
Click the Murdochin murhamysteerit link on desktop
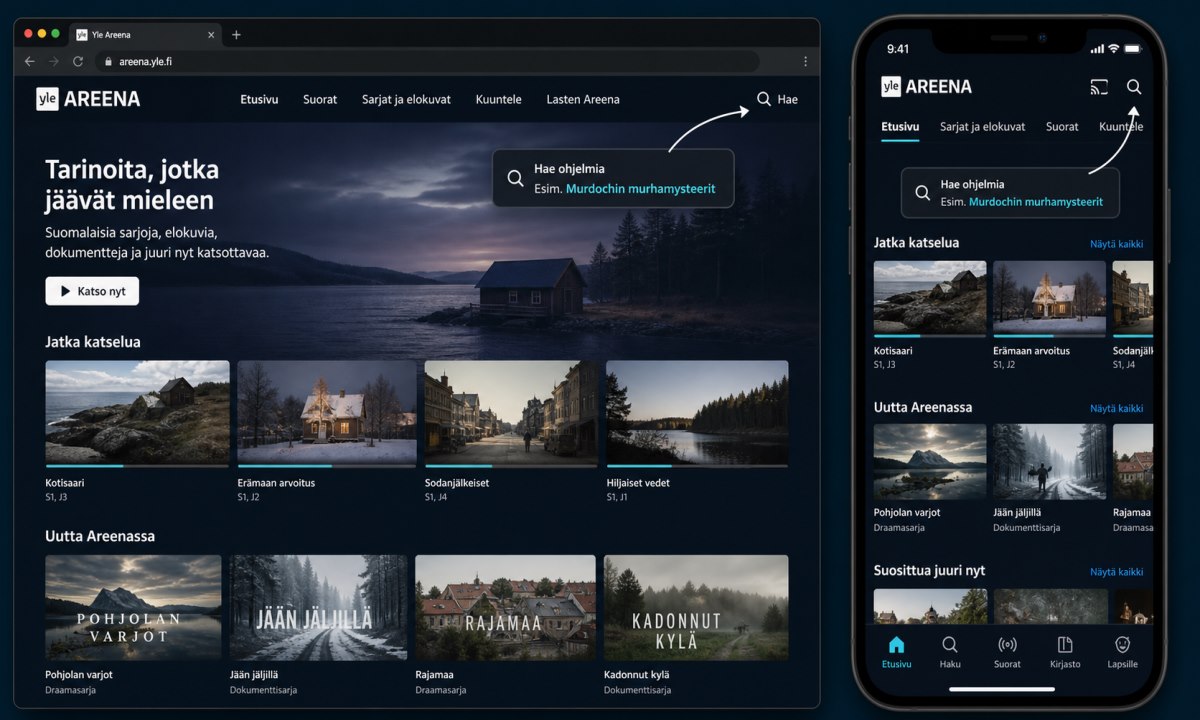point(641,188)
